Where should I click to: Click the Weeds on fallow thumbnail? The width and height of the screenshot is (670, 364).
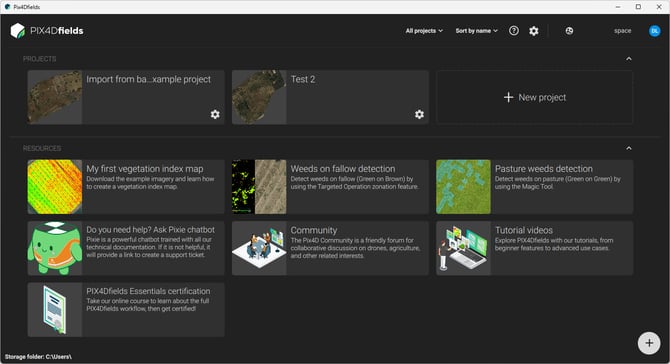click(259, 187)
